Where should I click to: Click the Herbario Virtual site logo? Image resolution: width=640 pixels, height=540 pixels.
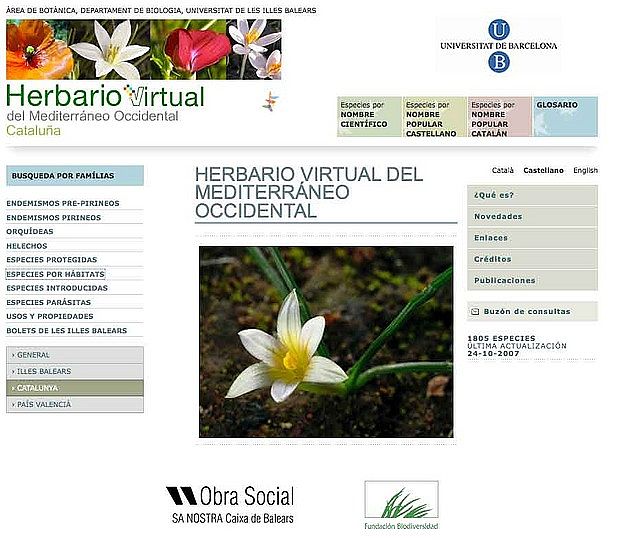(x=105, y=109)
